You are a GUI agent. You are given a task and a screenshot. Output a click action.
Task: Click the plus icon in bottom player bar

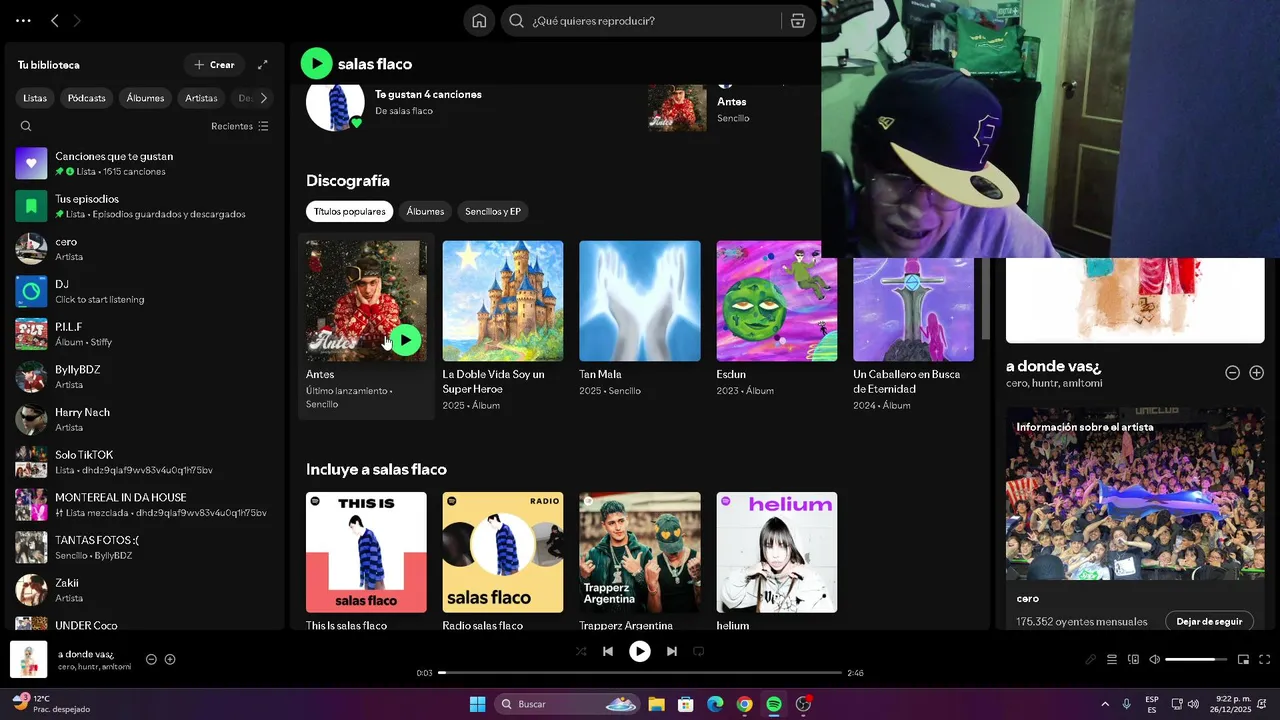[x=170, y=659]
